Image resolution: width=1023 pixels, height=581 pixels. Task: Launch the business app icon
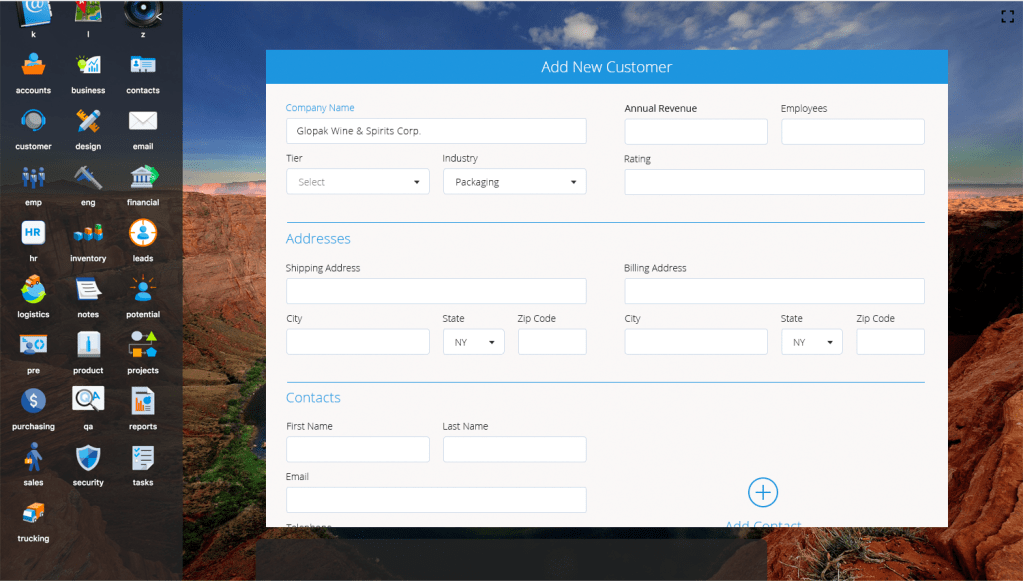tap(88, 66)
